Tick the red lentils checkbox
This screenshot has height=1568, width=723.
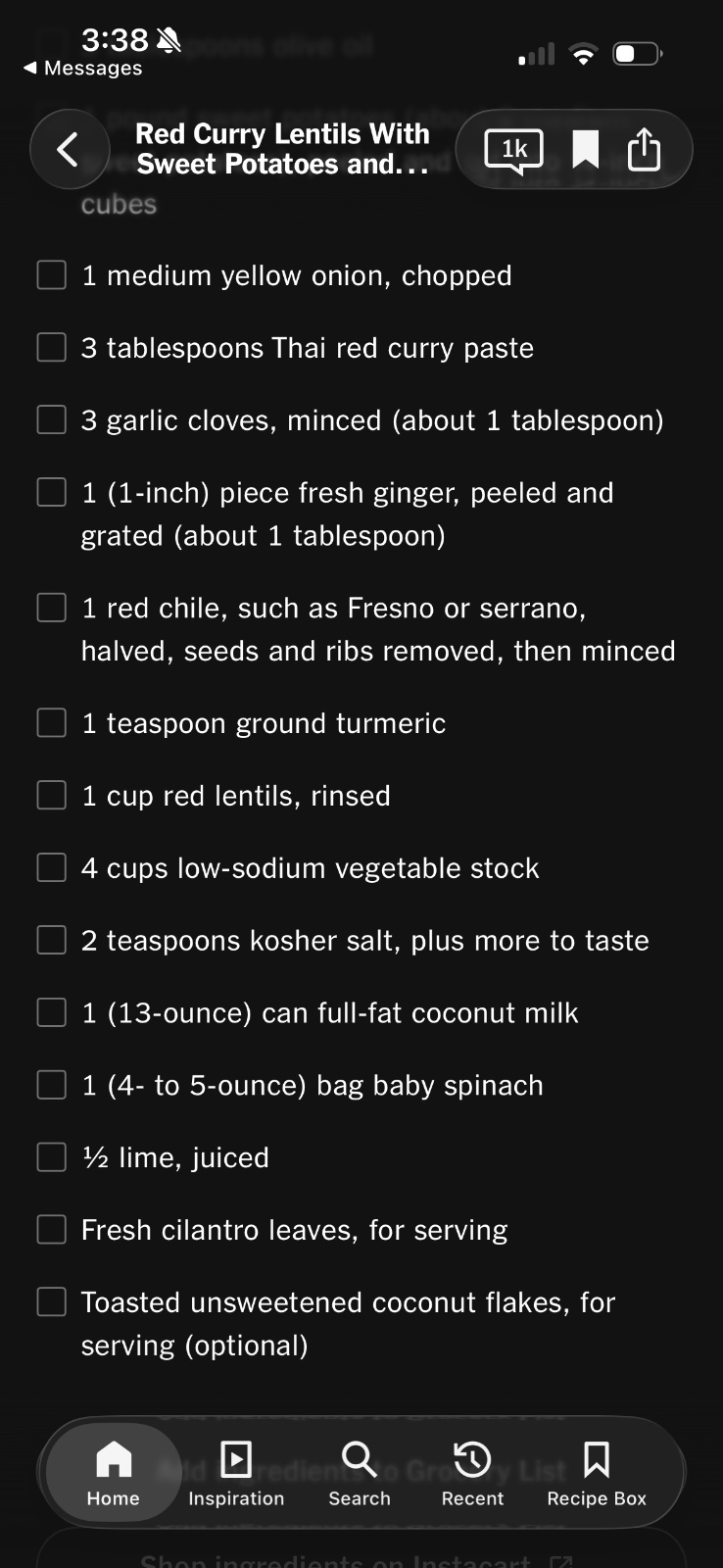52,796
